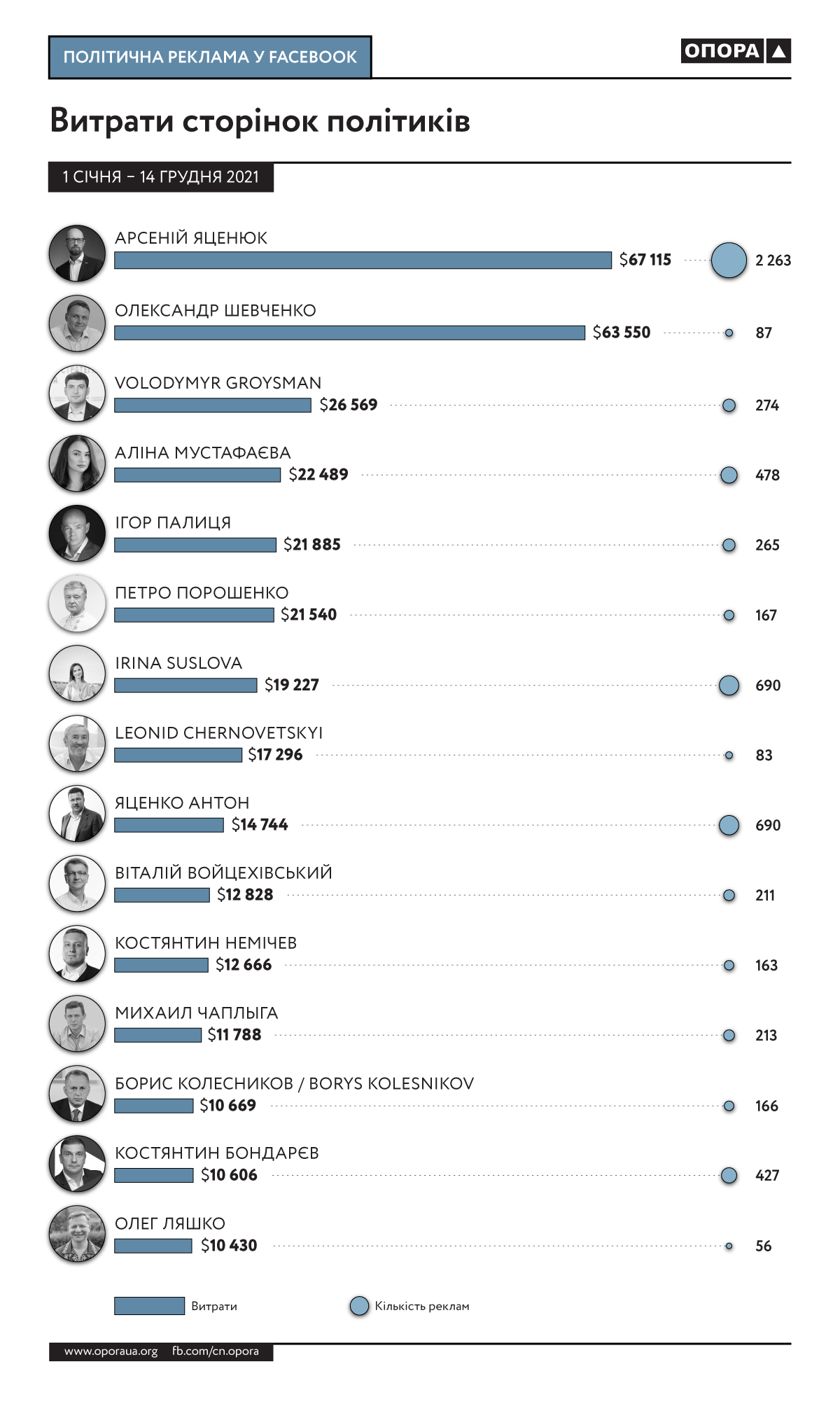Click the $67 115 spending bar
The width and height of the screenshot is (840, 1404).
pos(363,260)
